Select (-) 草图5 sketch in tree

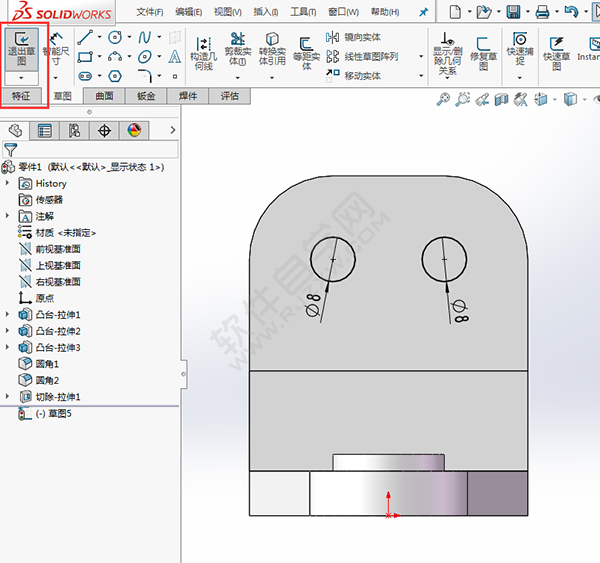point(45,413)
